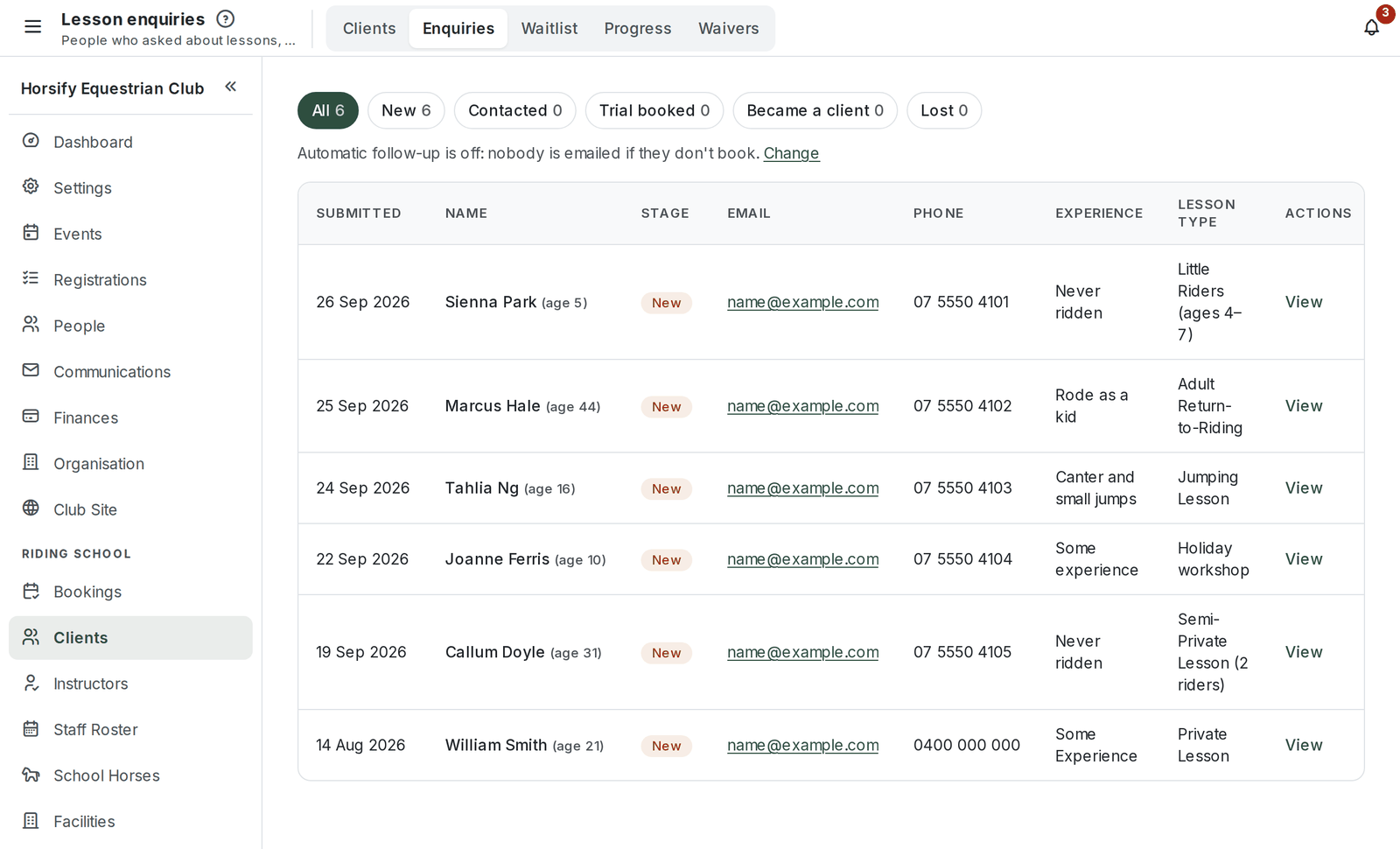The height and width of the screenshot is (849, 1400).
Task: View Sienna Park's enquiry
Action: [1304, 302]
